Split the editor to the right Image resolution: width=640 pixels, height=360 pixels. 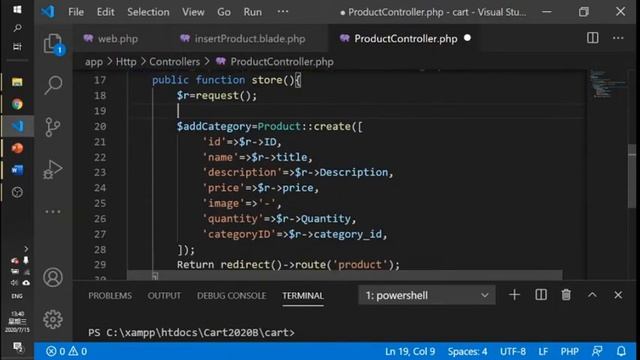593,38
